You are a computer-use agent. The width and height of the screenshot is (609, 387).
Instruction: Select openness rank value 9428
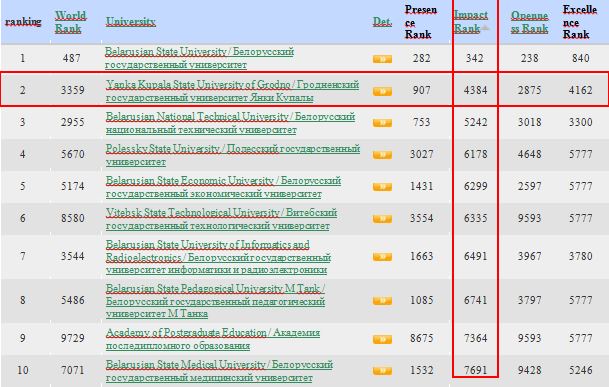coord(530,370)
